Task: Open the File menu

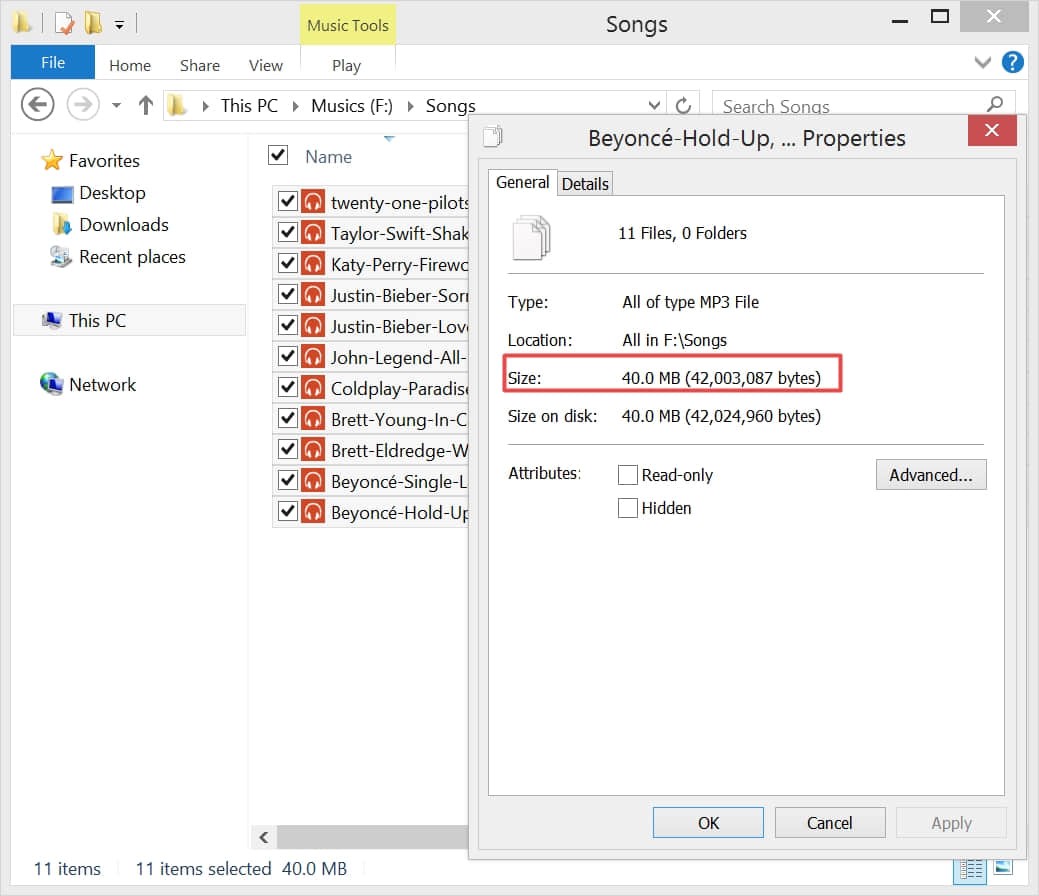Action: pos(53,63)
